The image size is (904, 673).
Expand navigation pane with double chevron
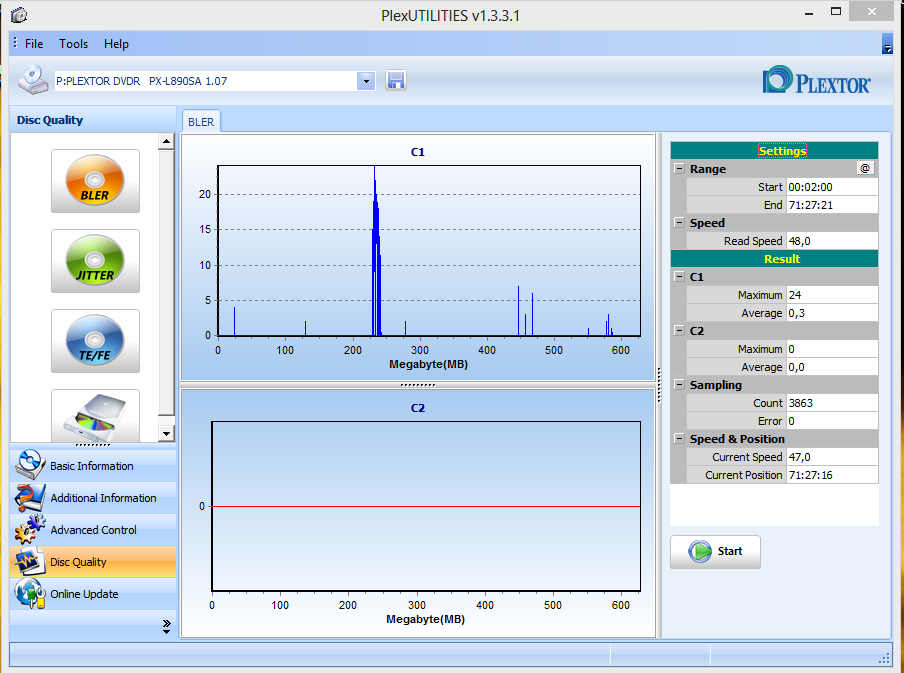(x=166, y=626)
